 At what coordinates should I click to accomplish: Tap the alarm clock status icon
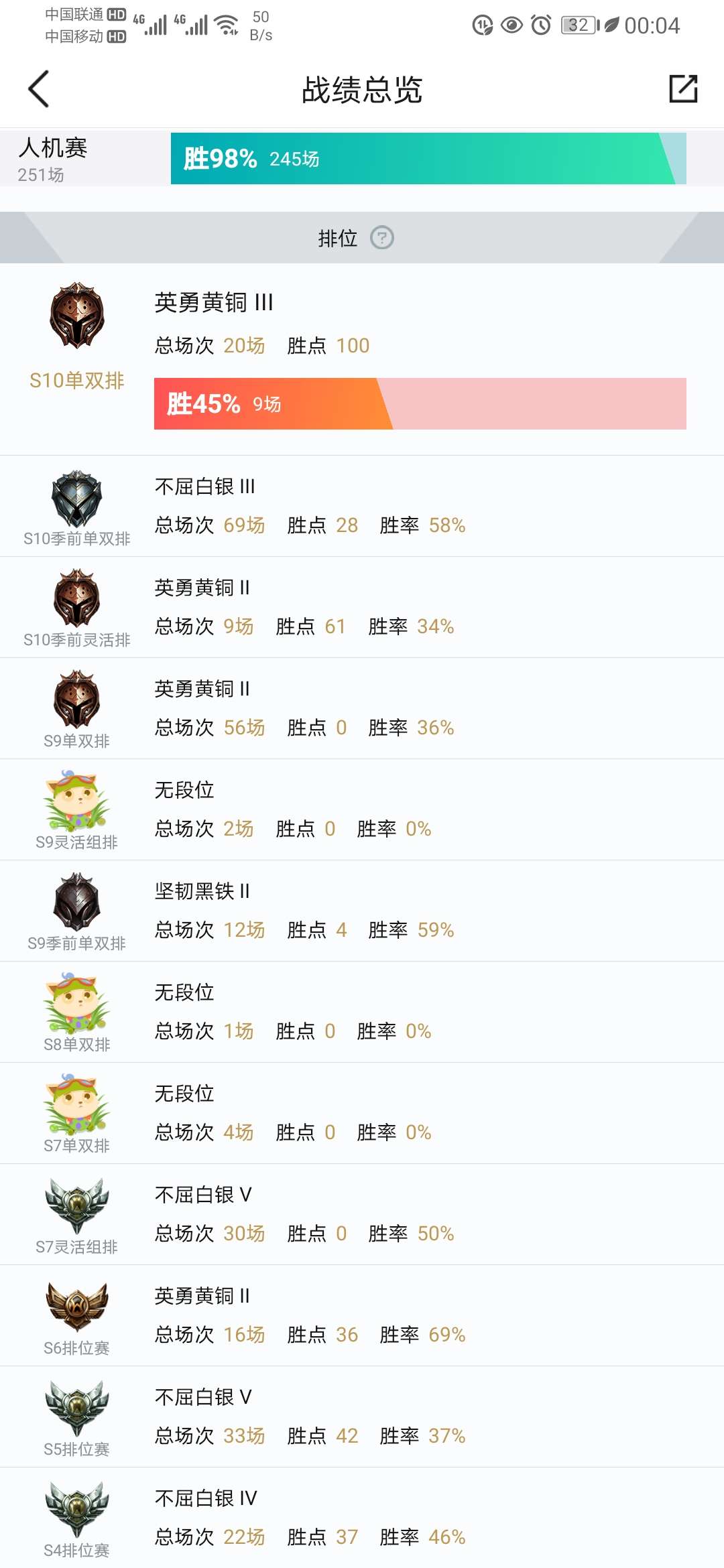(541, 25)
